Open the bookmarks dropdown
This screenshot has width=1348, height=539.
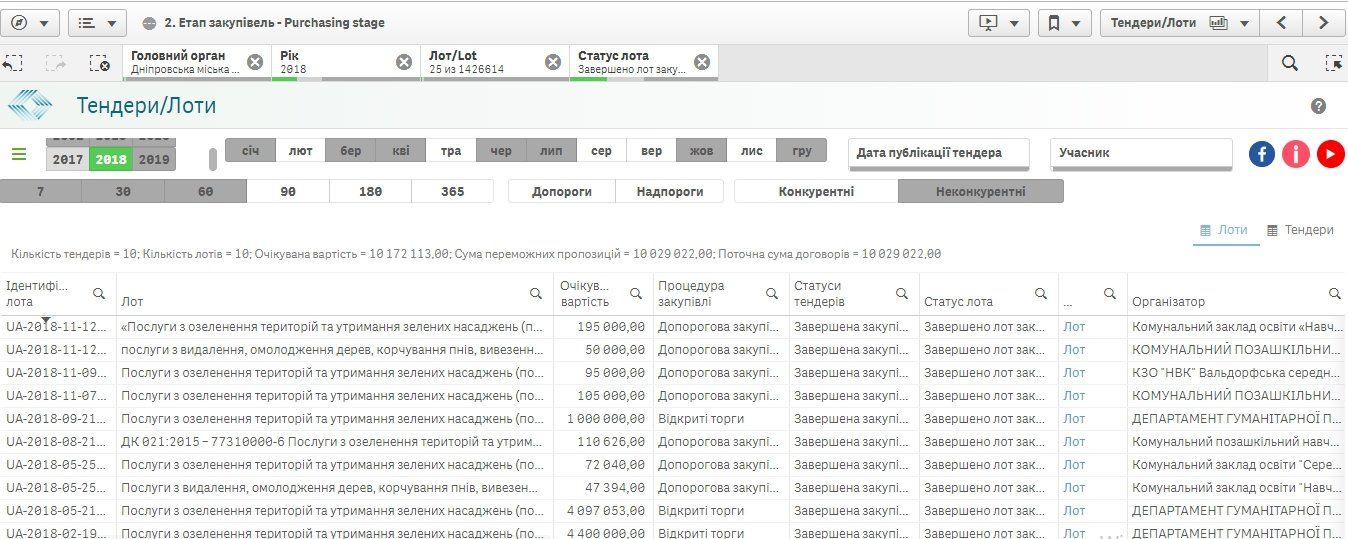coord(1064,22)
